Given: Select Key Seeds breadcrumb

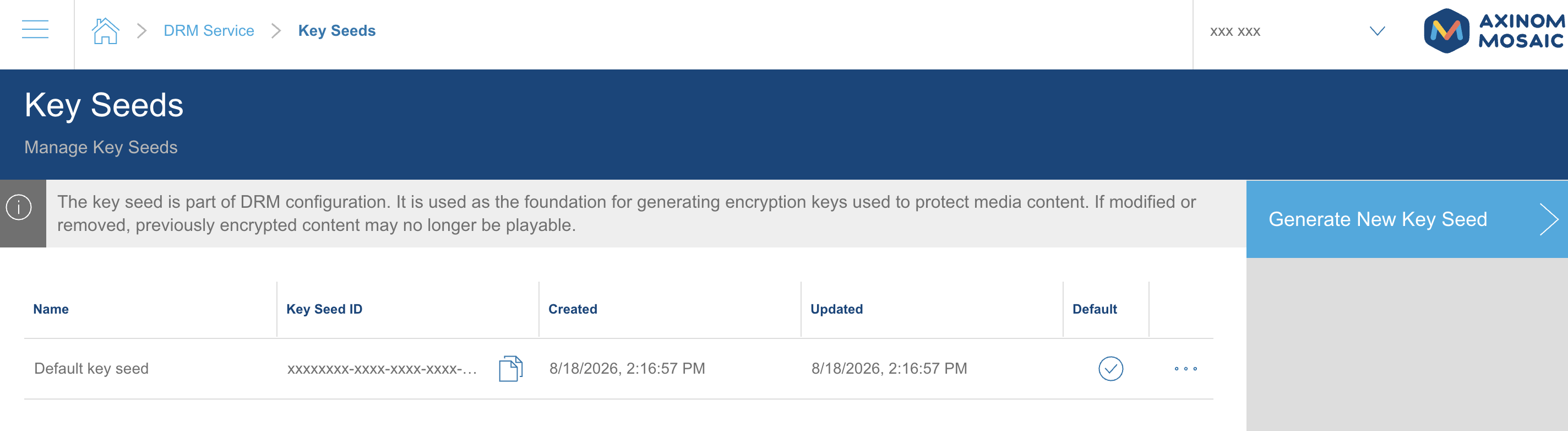Looking at the screenshot, I should coord(336,30).
